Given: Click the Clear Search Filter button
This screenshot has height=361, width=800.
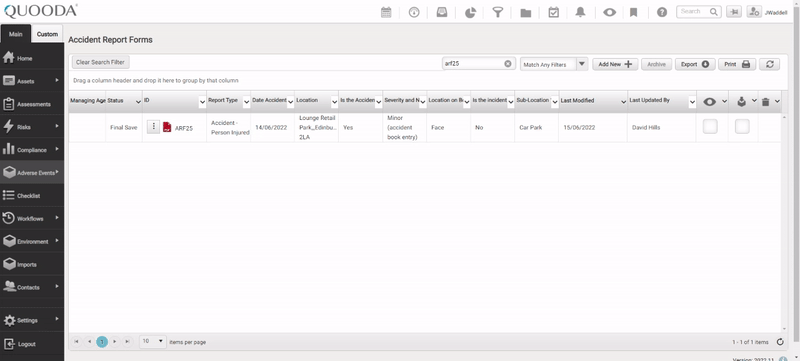Looking at the screenshot, I should 101,62.
